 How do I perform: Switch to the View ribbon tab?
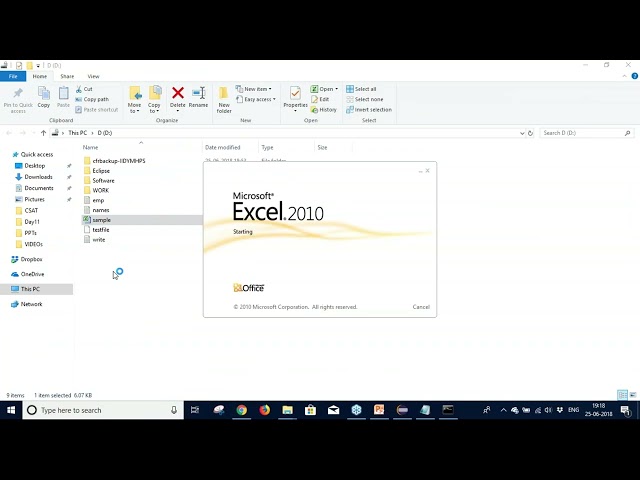coord(93,76)
